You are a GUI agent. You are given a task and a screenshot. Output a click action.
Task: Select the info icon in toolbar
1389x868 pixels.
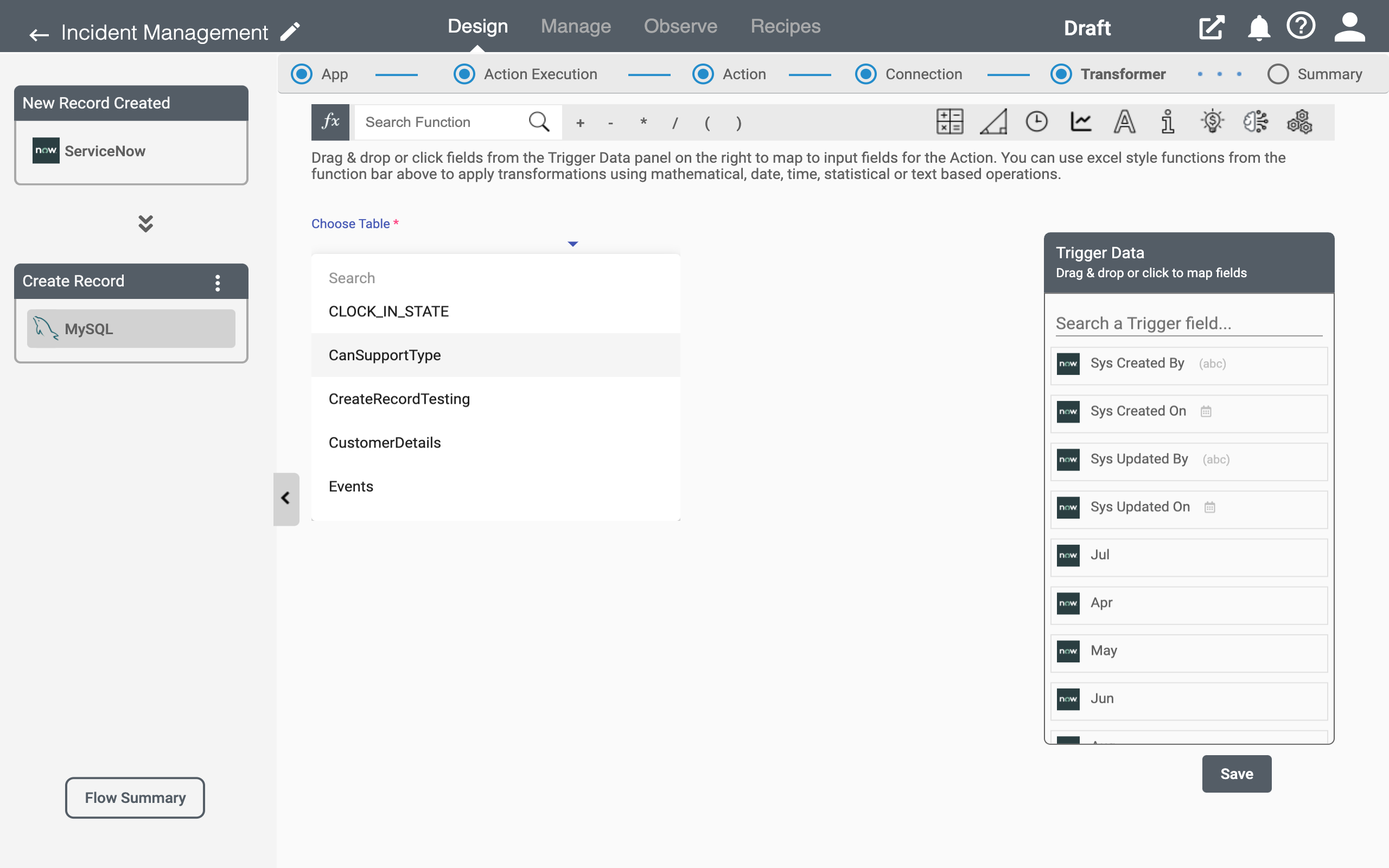tap(1167, 122)
